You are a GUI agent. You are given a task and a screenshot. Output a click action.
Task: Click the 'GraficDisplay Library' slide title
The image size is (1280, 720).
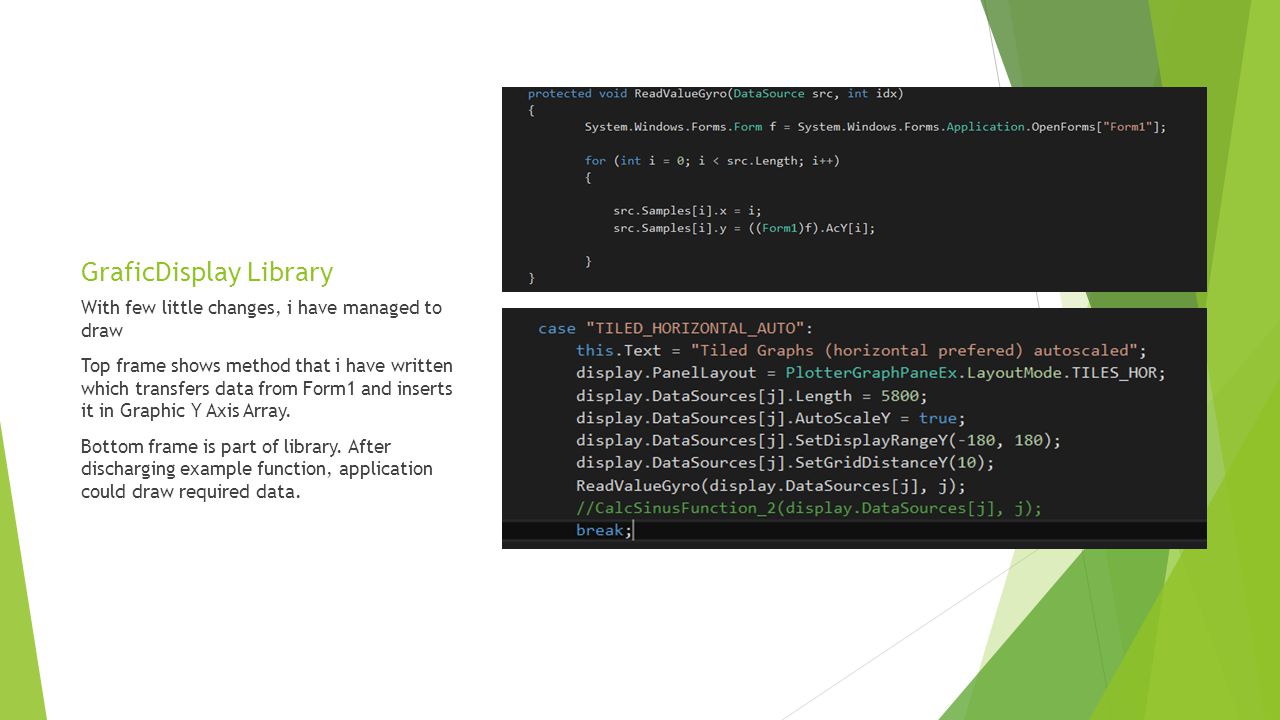coord(207,272)
